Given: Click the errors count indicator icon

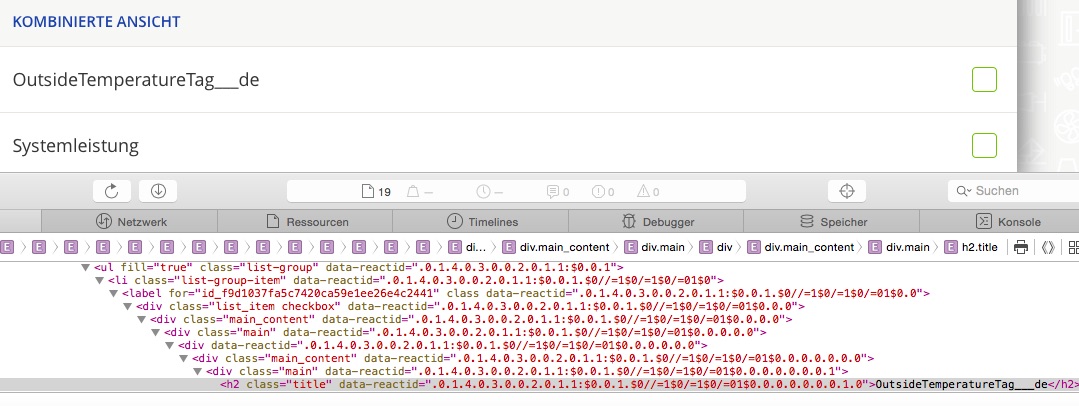Looking at the screenshot, I should coord(597,192).
